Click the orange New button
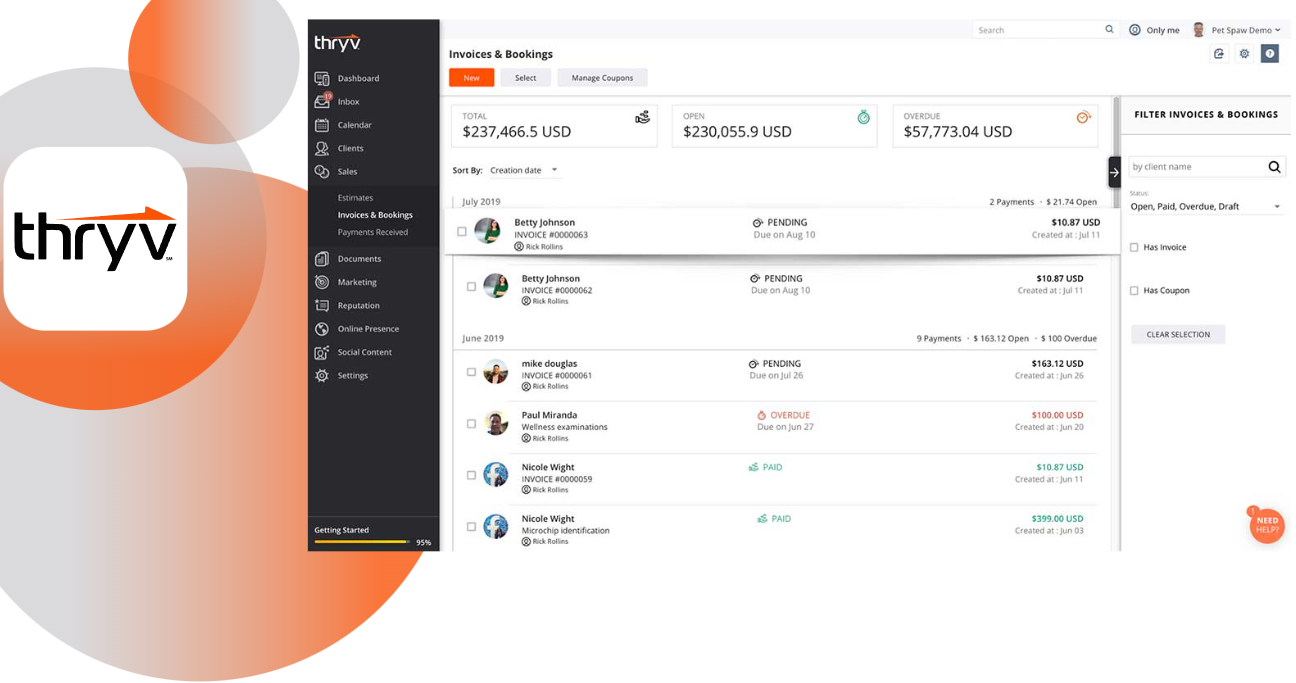 (x=471, y=78)
